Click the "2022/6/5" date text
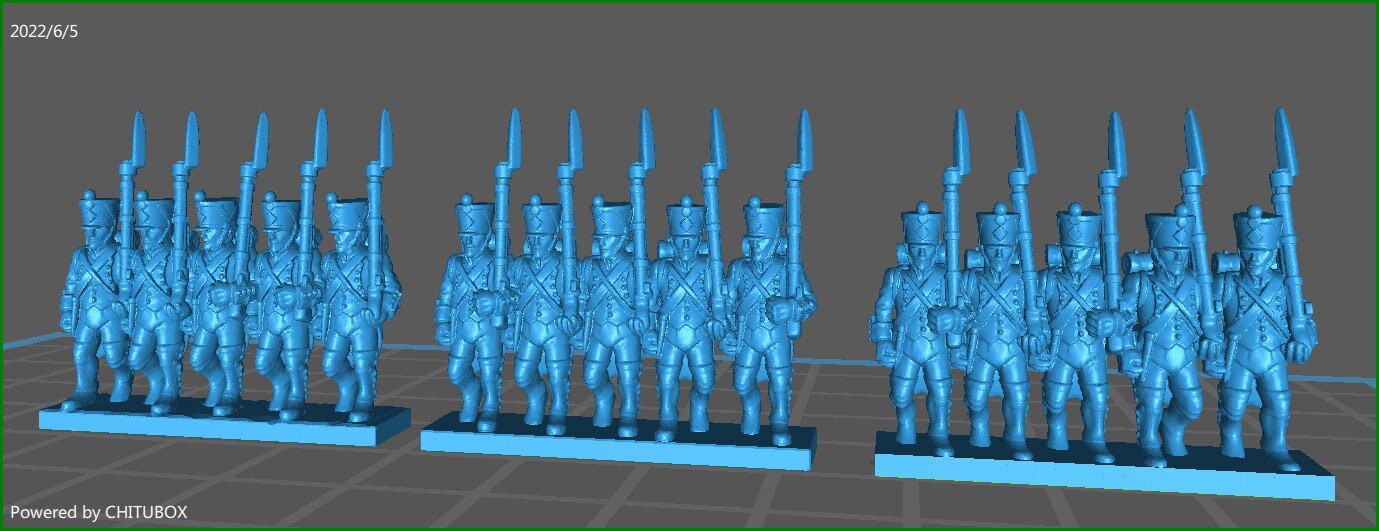This screenshot has height=531, width=1379. point(44,32)
